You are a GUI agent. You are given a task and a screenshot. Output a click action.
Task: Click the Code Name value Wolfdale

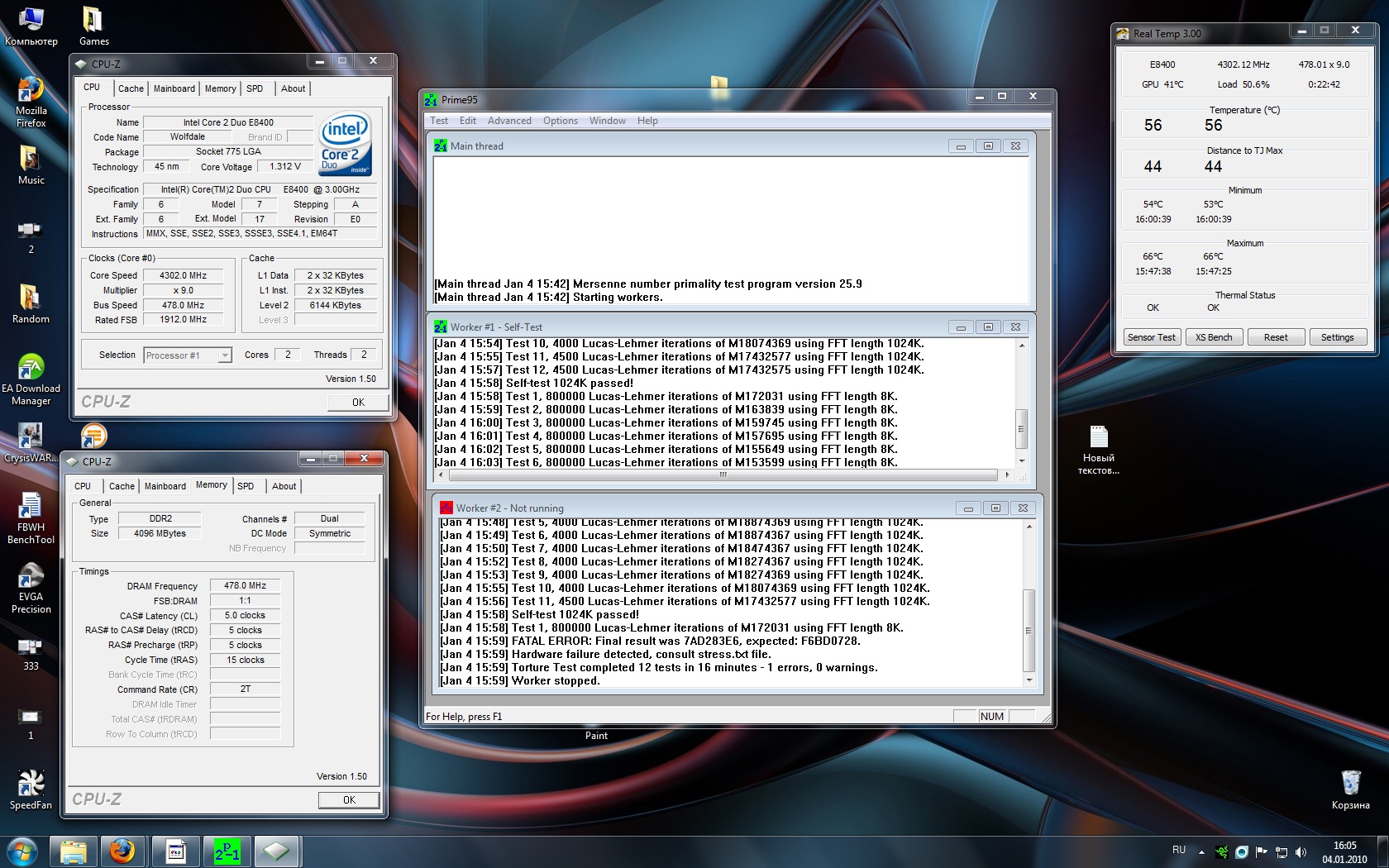(188, 137)
